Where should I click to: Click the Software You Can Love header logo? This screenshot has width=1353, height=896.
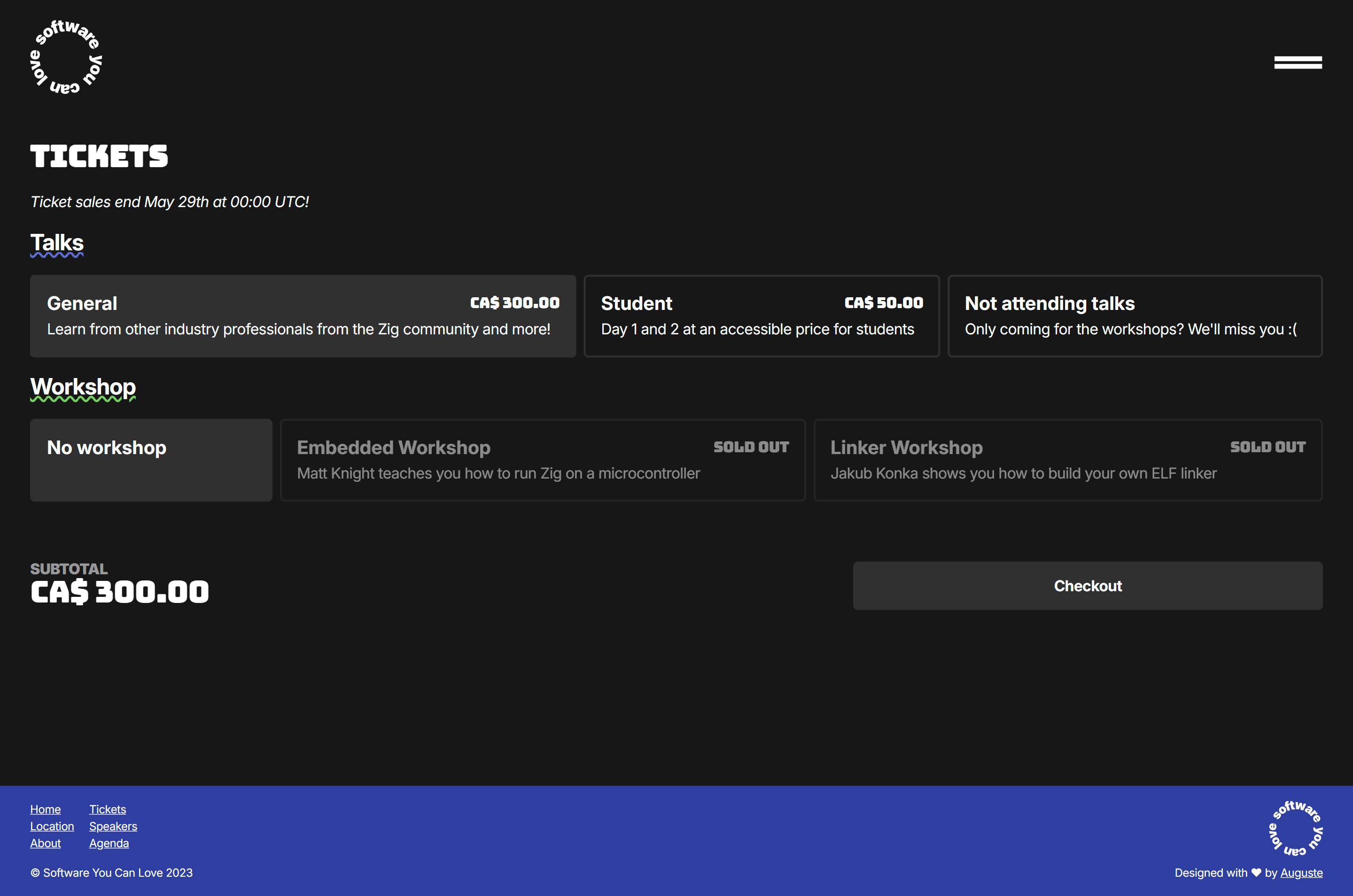[66, 57]
